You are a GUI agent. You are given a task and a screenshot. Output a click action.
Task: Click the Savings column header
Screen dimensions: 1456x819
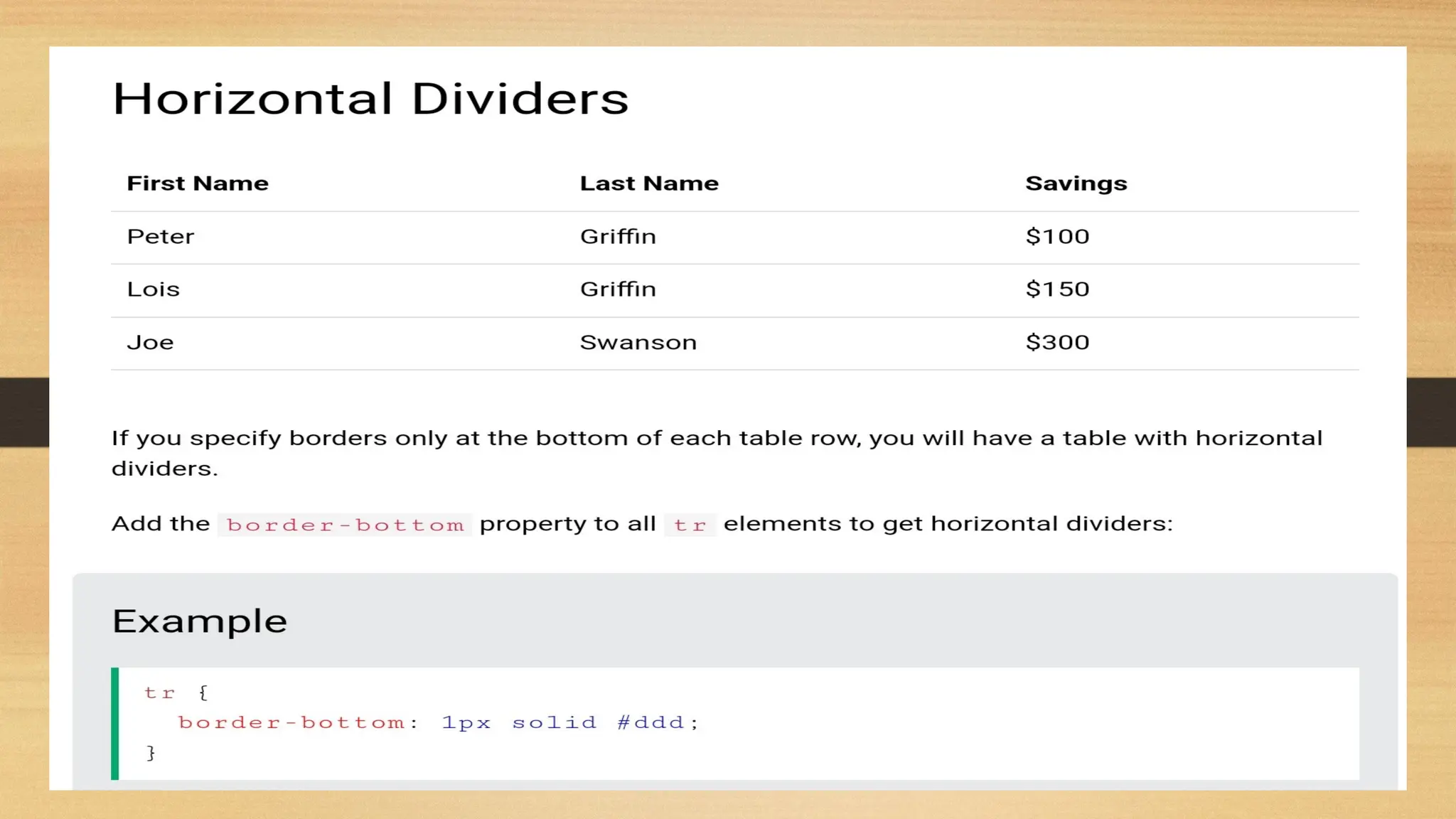coord(1076,183)
